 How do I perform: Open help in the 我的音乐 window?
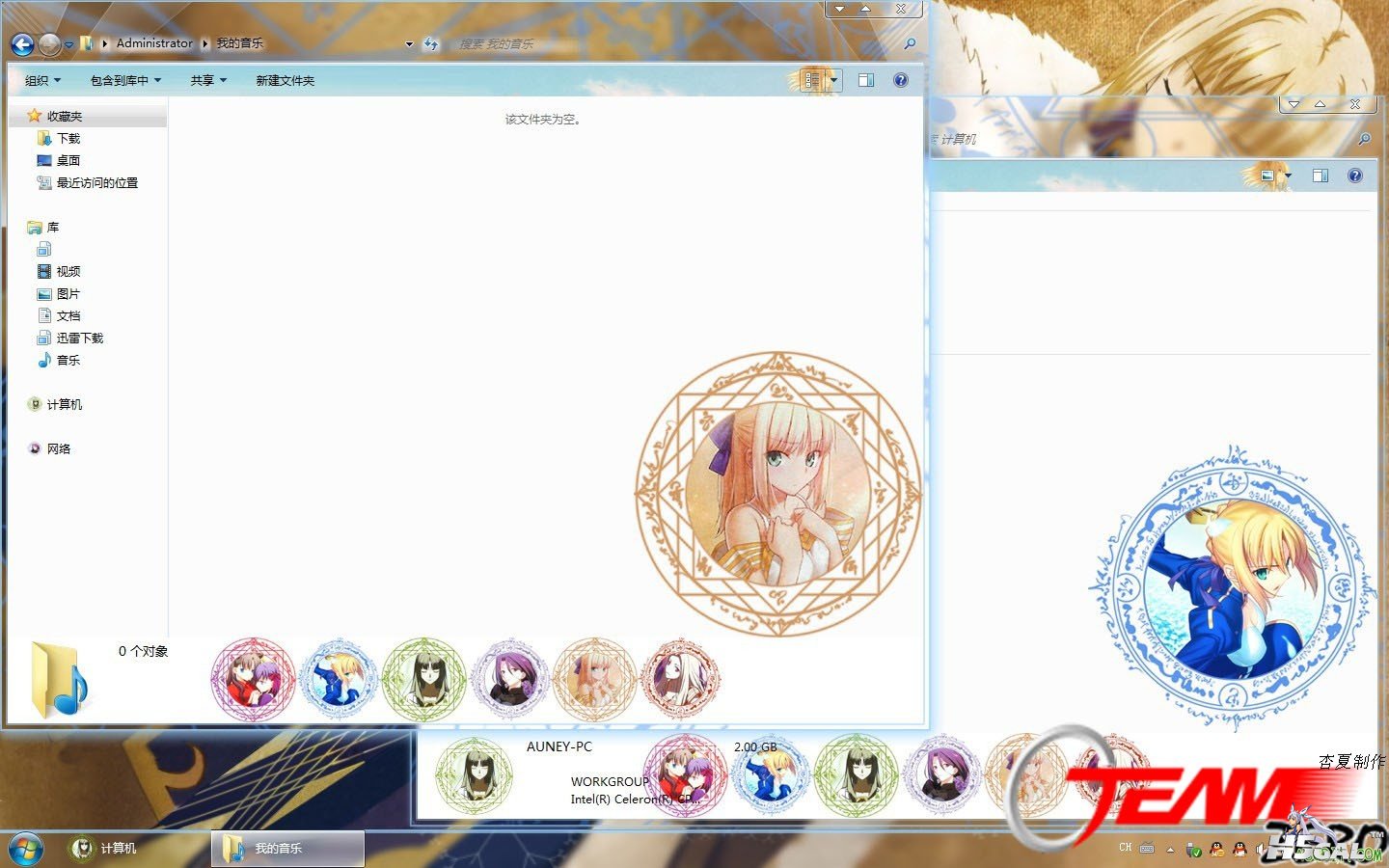pos(901,80)
